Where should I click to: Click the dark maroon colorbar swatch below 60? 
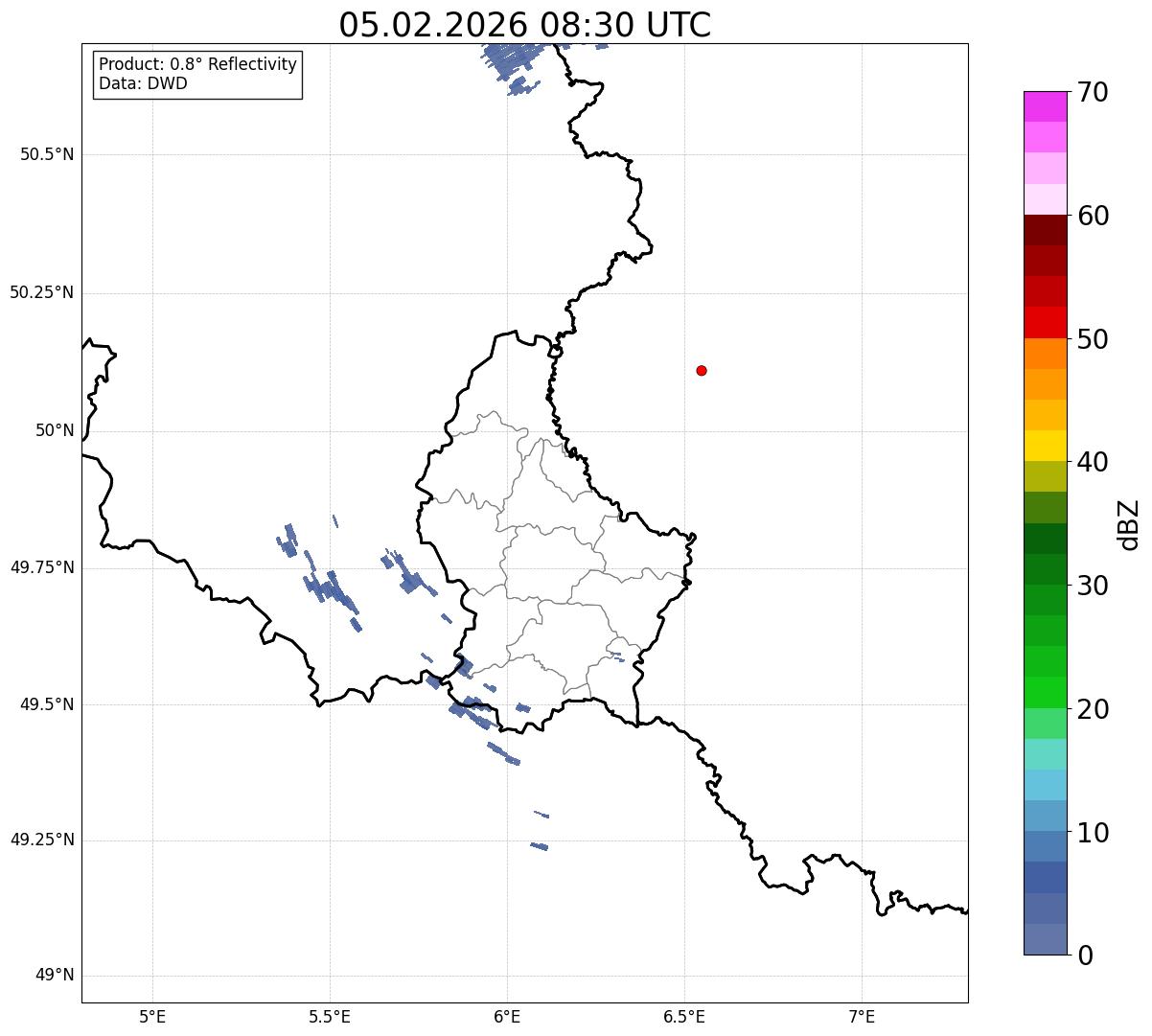tap(1045, 230)
